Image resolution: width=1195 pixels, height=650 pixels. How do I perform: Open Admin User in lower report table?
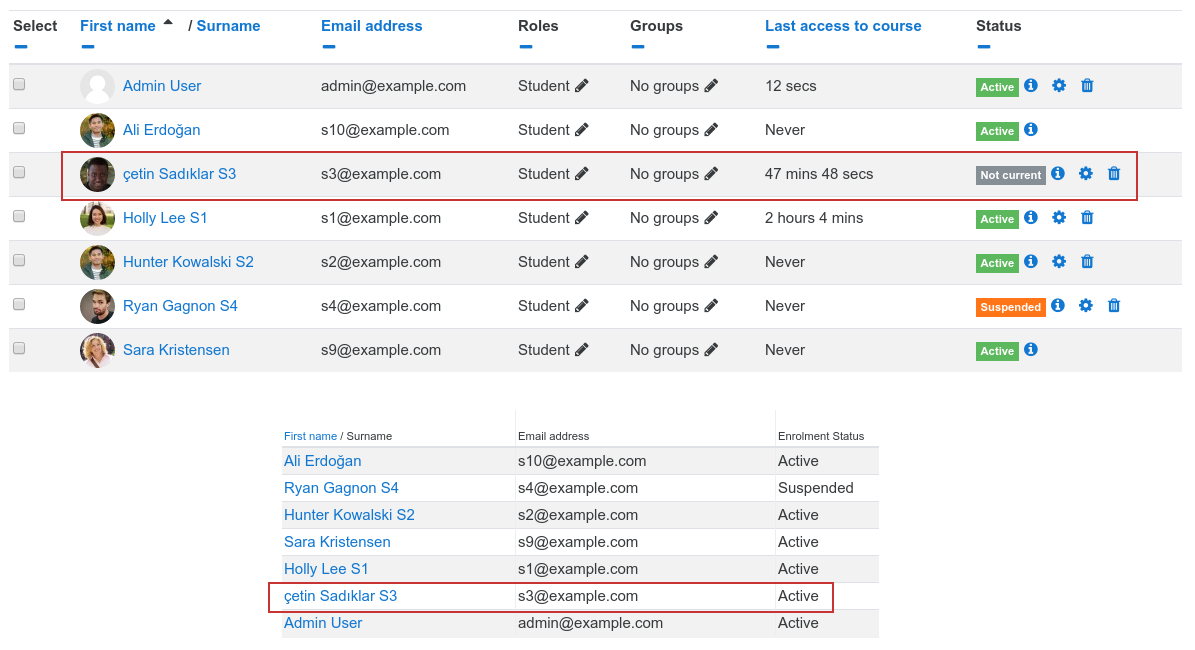coord(322,623)
